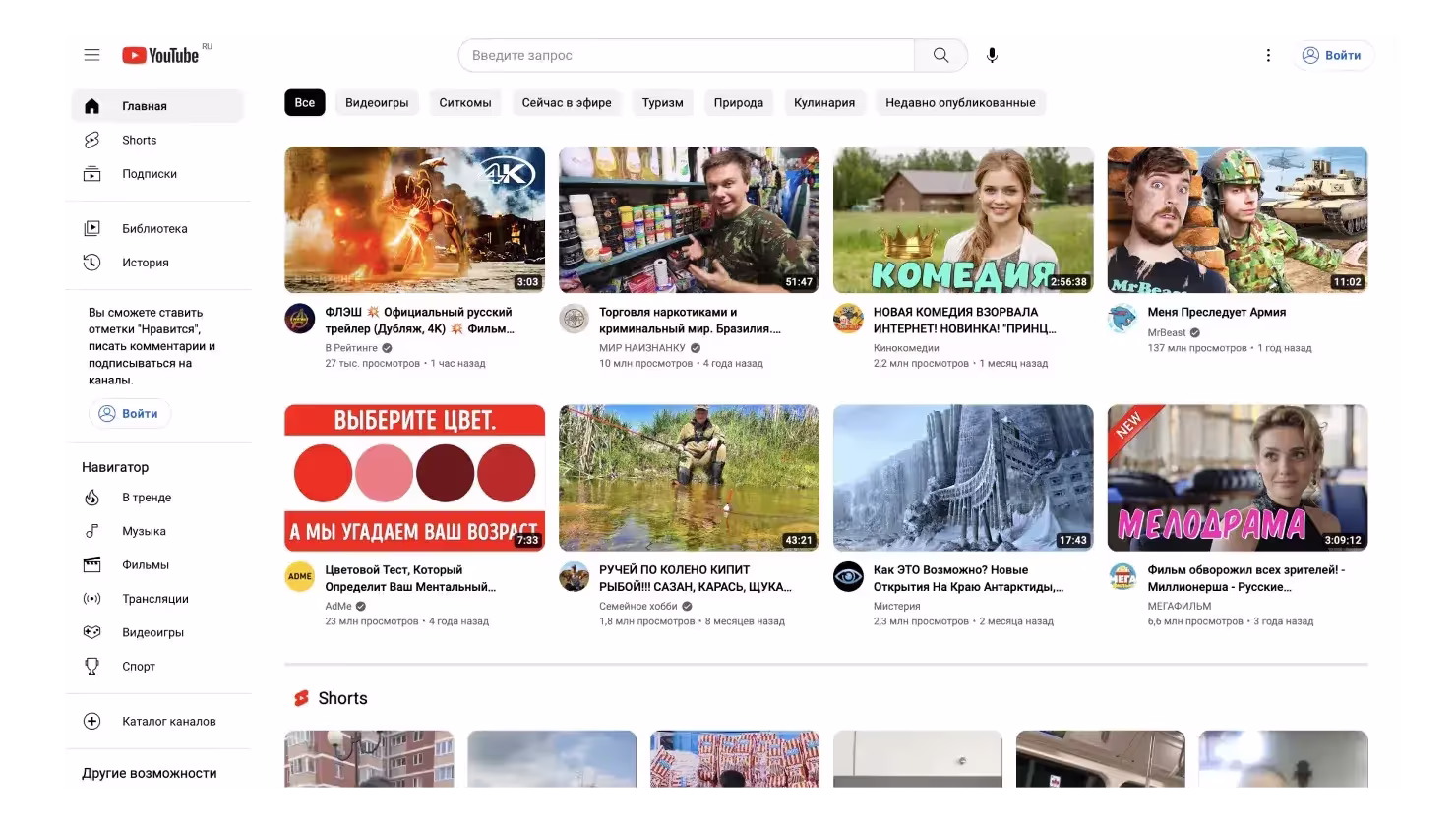Open Музыка in the Навигатор list
This screenshot has height=824, width=1456.
coord(144,531)
